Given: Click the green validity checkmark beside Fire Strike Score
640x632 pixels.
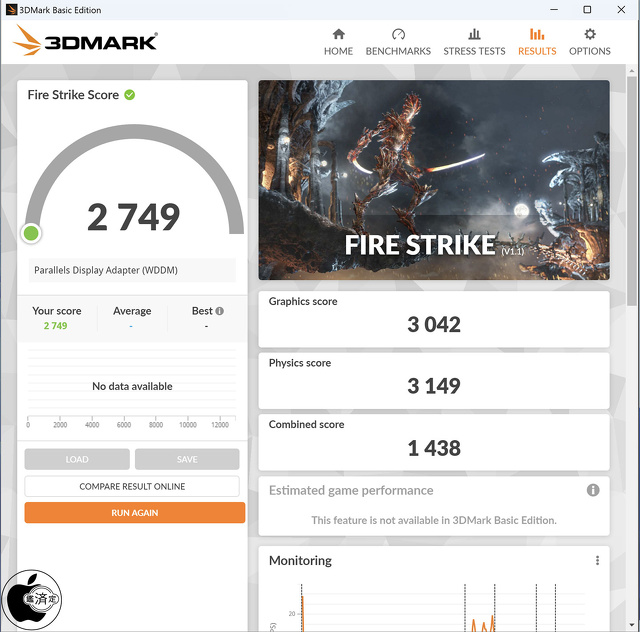Looking at the screenshot, I should tap(129, 95).
